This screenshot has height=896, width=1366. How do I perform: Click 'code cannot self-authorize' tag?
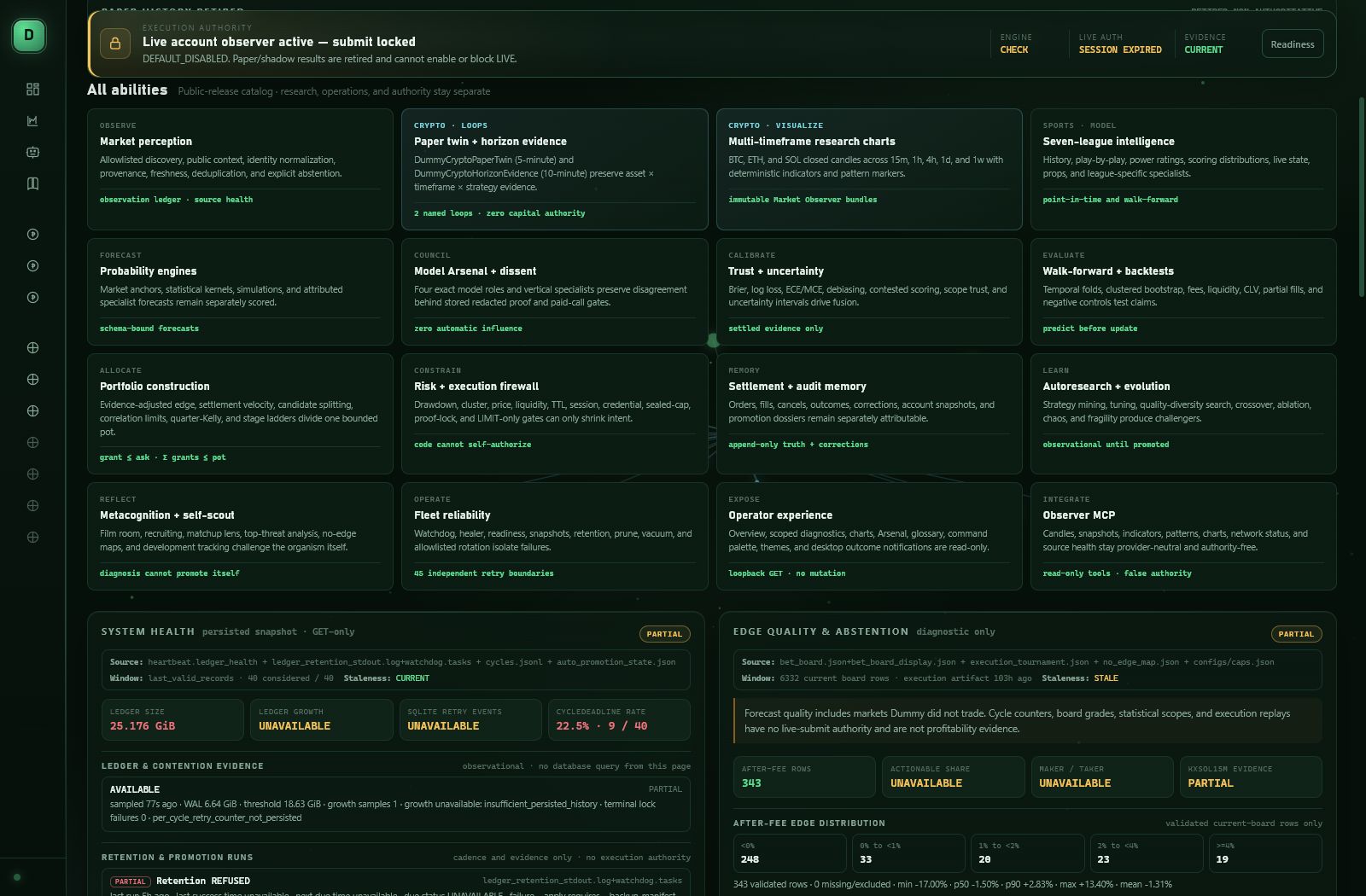point(473,445)
